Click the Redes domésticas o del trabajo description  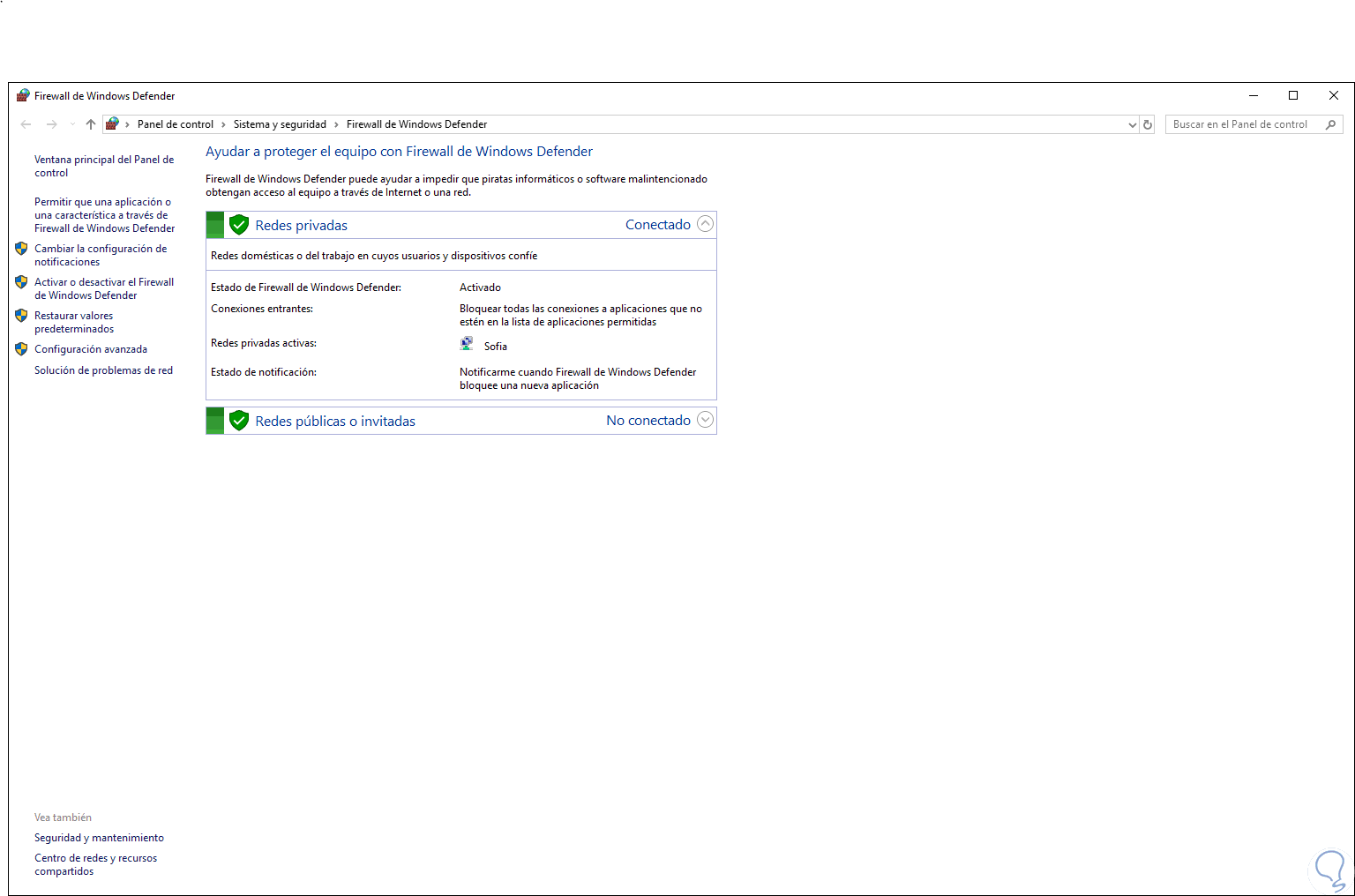(374, 256)
